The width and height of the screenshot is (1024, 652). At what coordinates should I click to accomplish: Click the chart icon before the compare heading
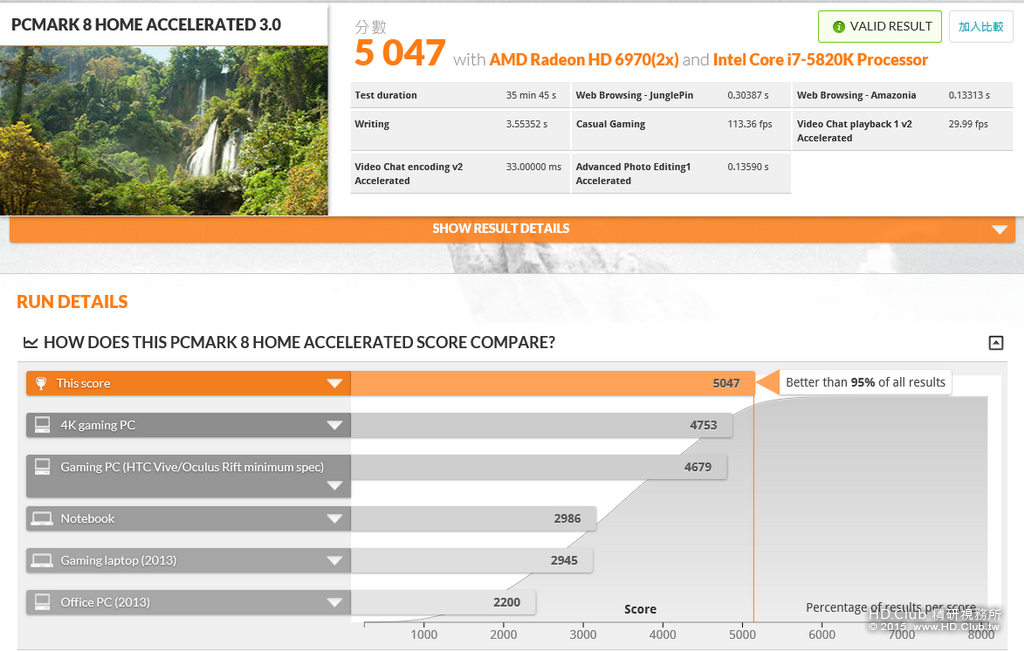click(30, 342)
